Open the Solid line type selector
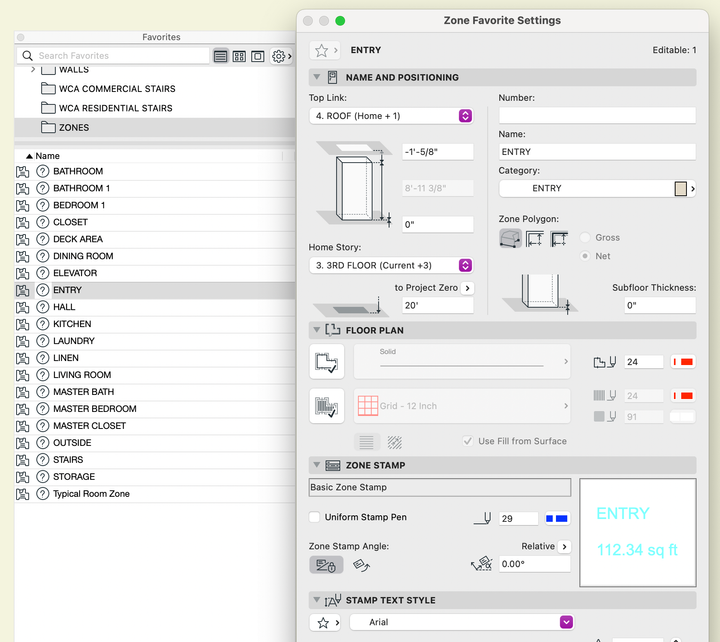 462,362
